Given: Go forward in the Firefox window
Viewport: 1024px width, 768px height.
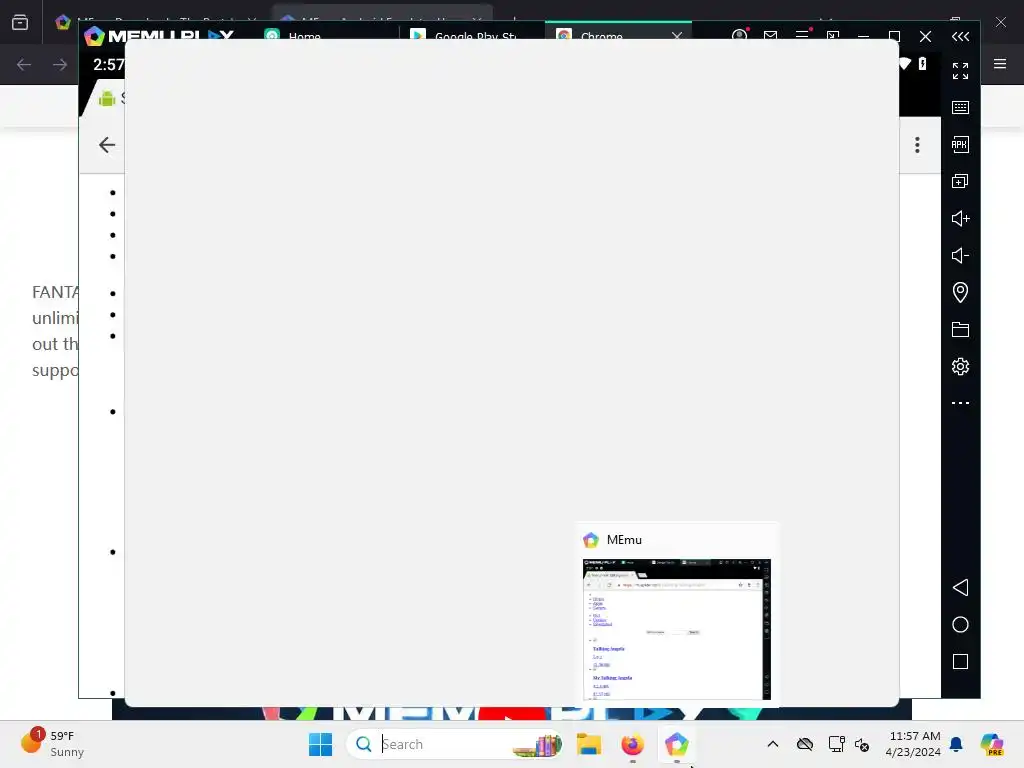Looking at the screenshot, I should point(60,64).
